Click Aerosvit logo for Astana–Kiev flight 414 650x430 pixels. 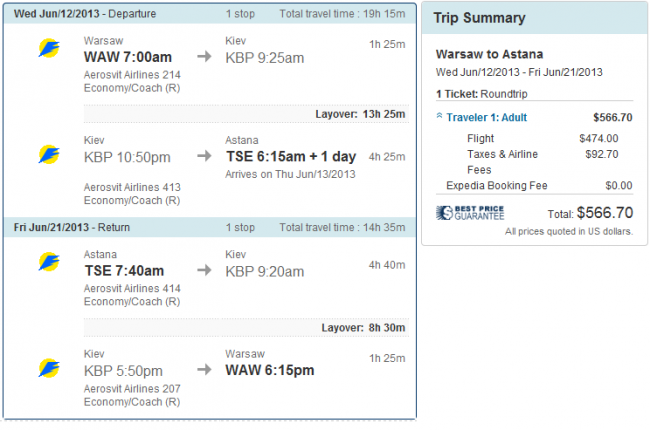pyautogui.click(x=48, y=263)
